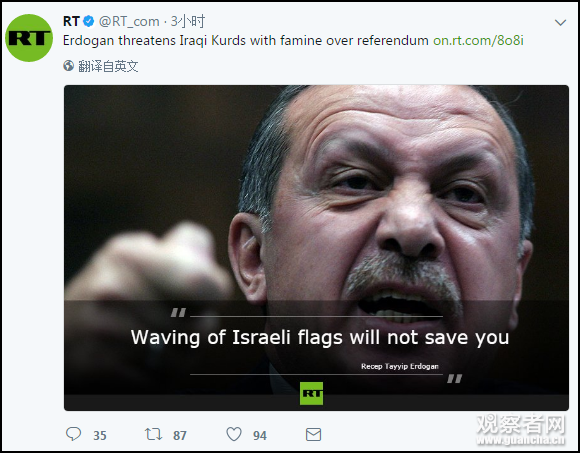
Task: Click the Israeli flags quote text in image
Action: click(320, 338)
